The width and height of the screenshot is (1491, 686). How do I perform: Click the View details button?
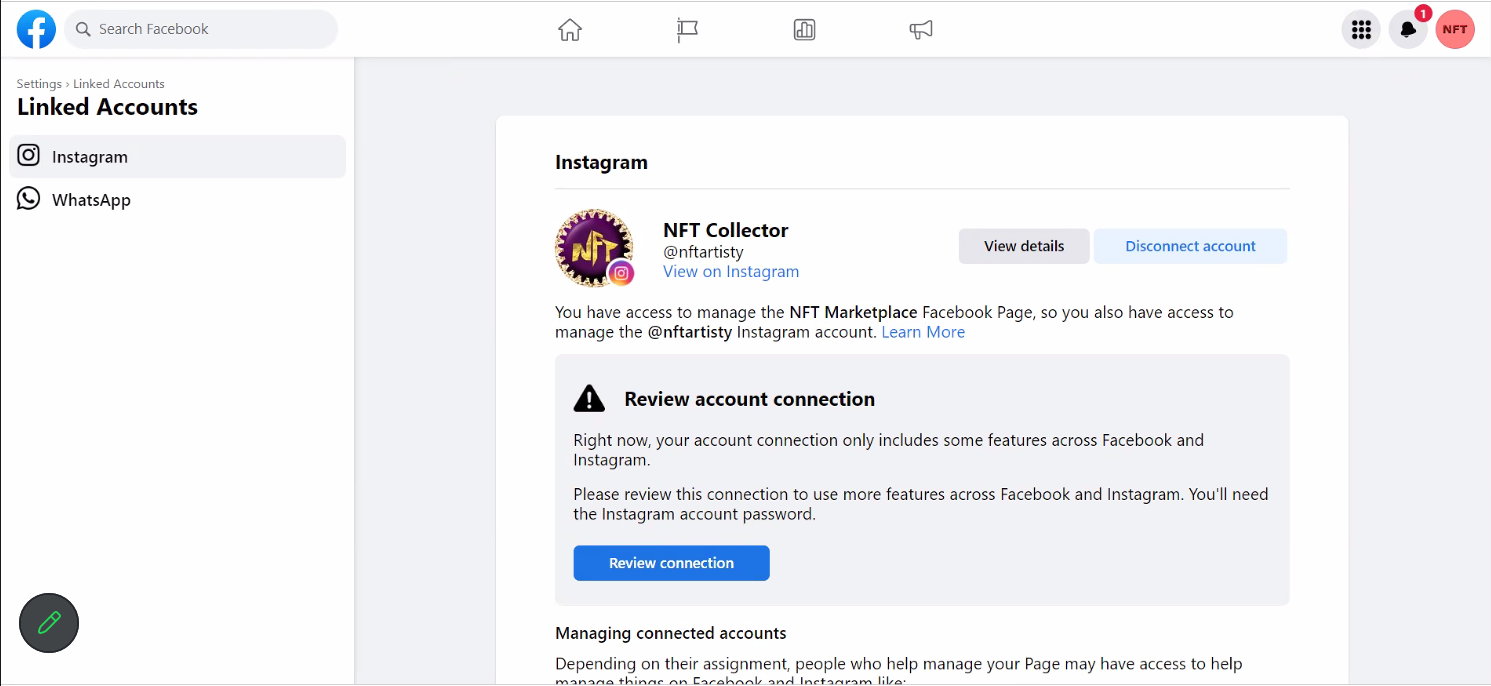click(1024, 246)
